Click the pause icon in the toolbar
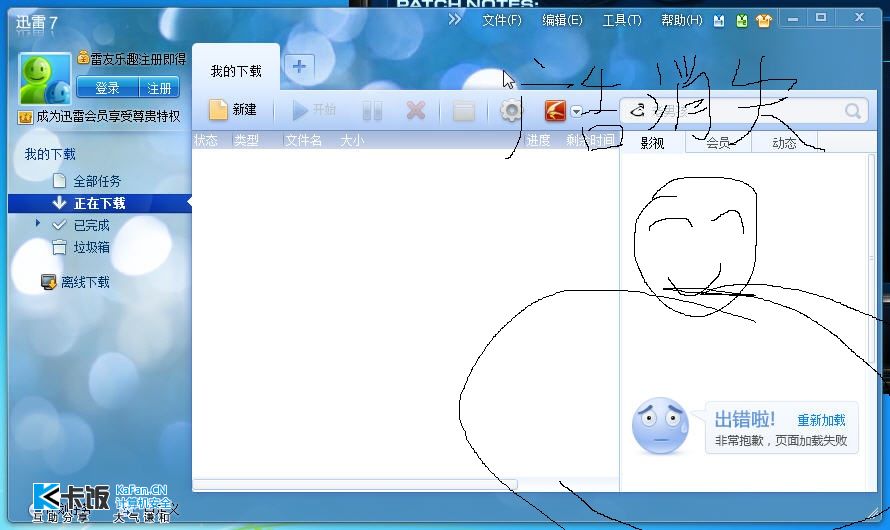890x530 pixels. pos(372,111)
